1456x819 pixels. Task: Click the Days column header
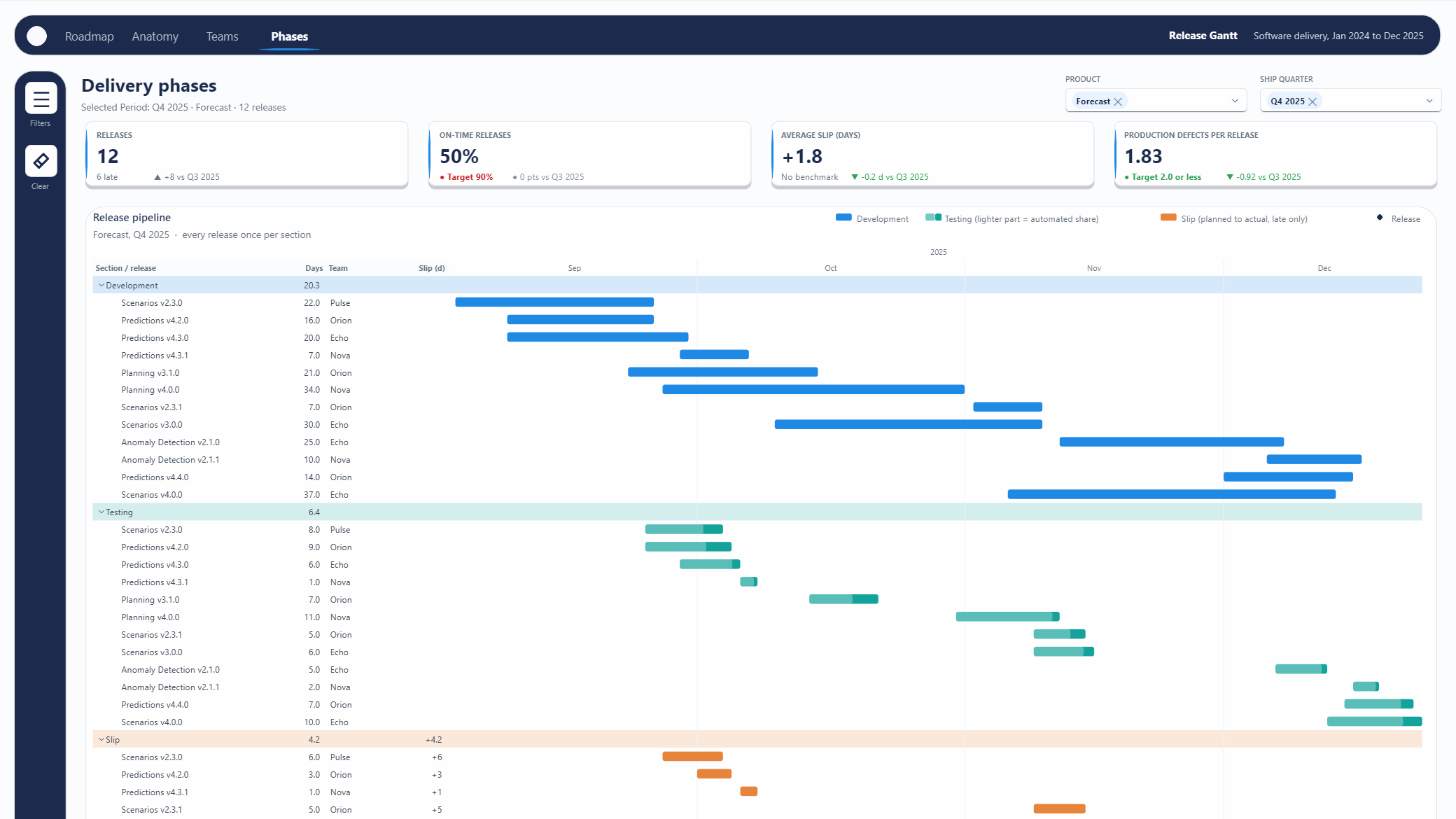[x=314, y=268]
